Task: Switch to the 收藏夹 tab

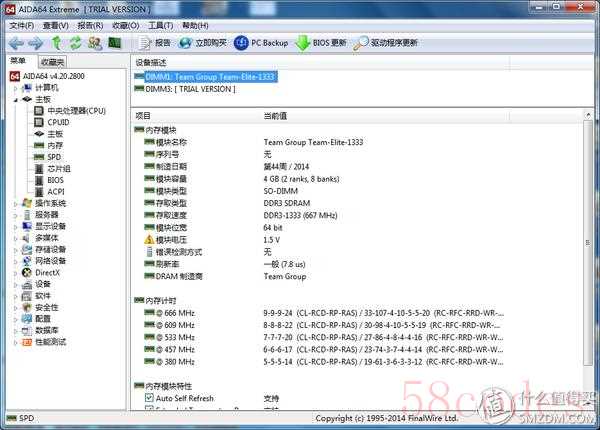Action: point(52,62)
